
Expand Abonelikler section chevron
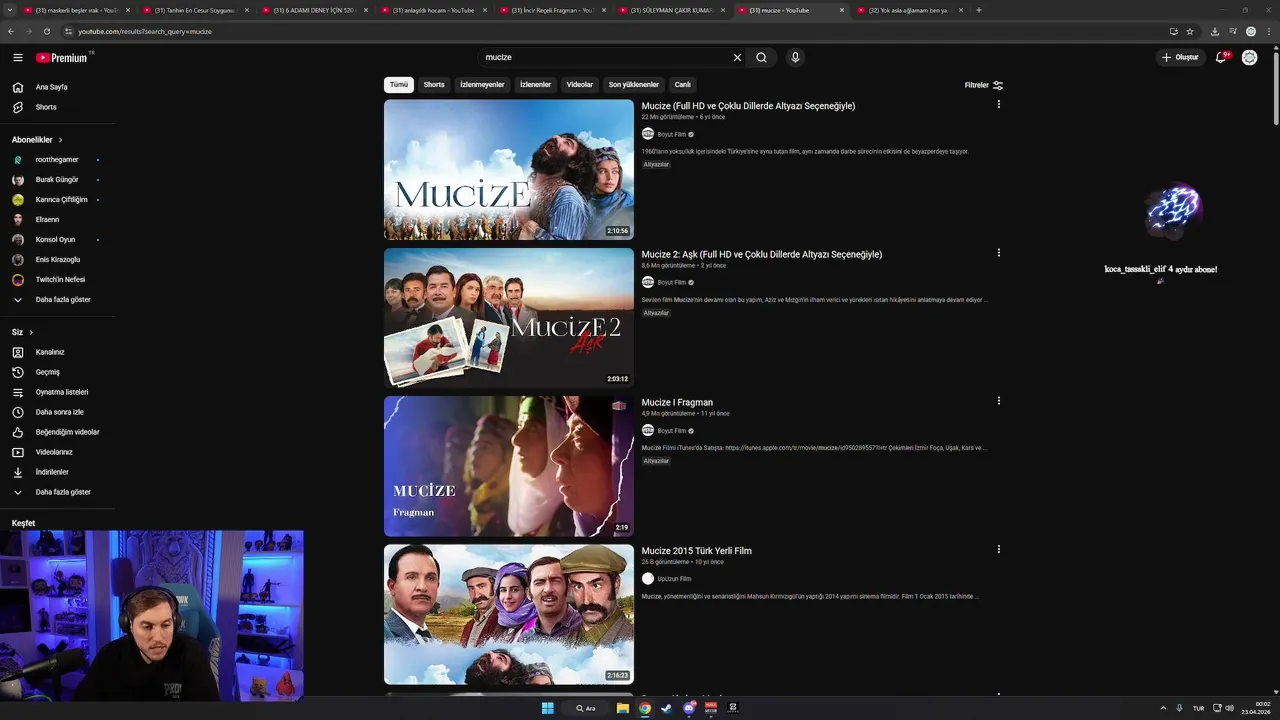[x=60, y=140]
